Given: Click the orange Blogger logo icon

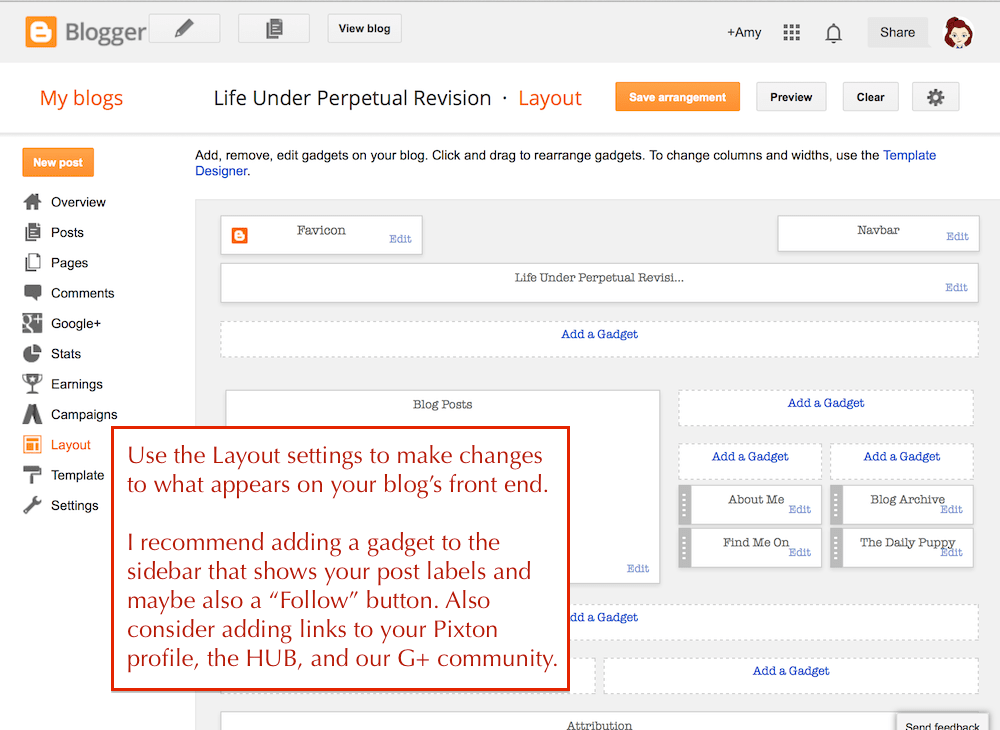Looking at the screenshot, I should tap(41, 32).
